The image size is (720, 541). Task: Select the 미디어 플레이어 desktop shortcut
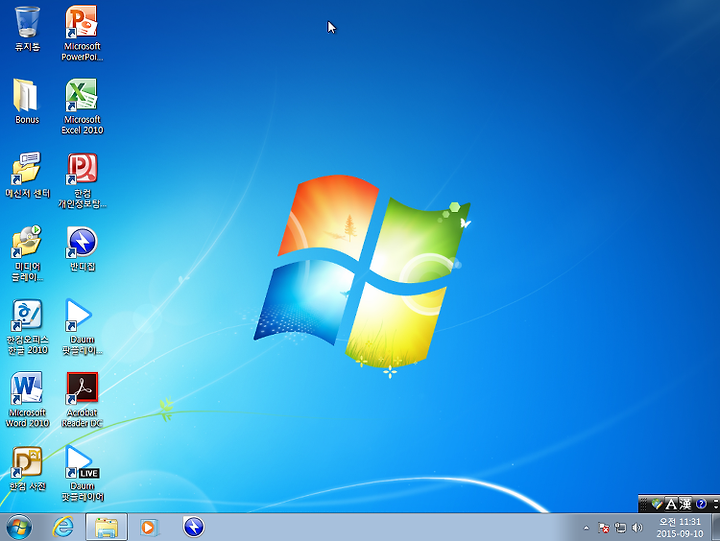tap(27, 253)
